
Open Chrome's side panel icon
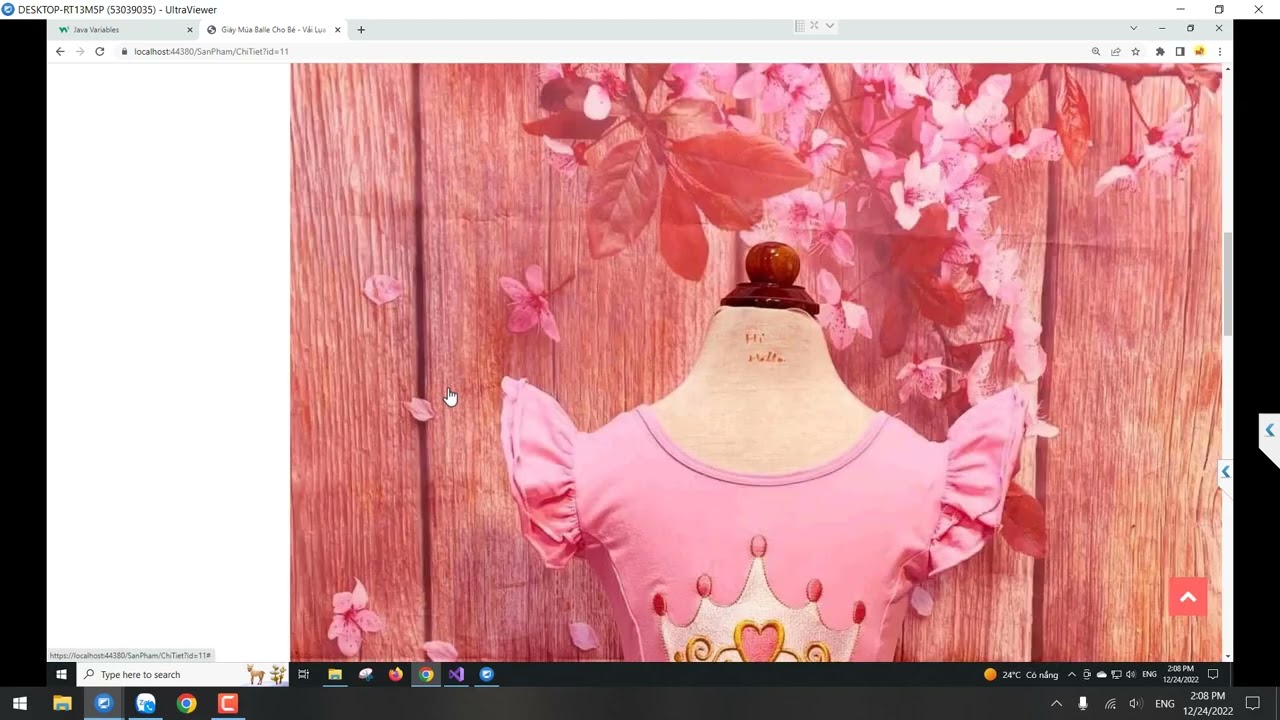(1180, 51)
